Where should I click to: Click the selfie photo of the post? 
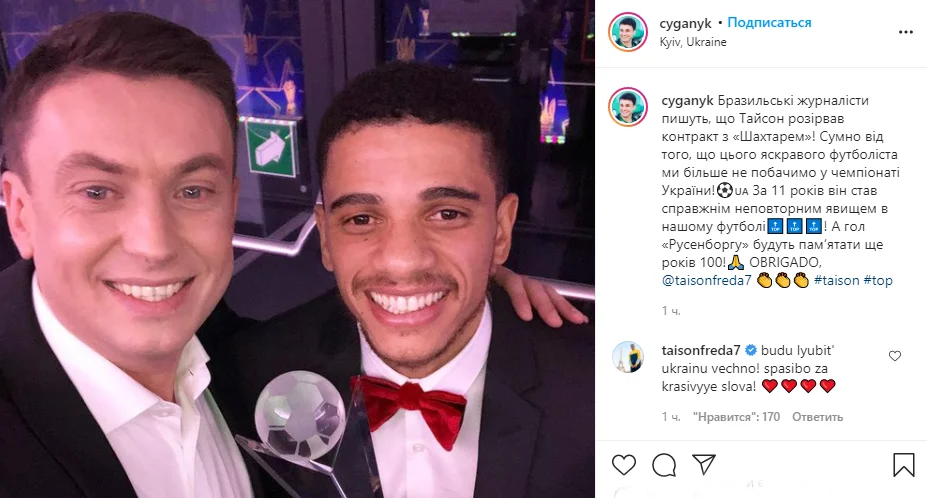(x=298, y=249)
